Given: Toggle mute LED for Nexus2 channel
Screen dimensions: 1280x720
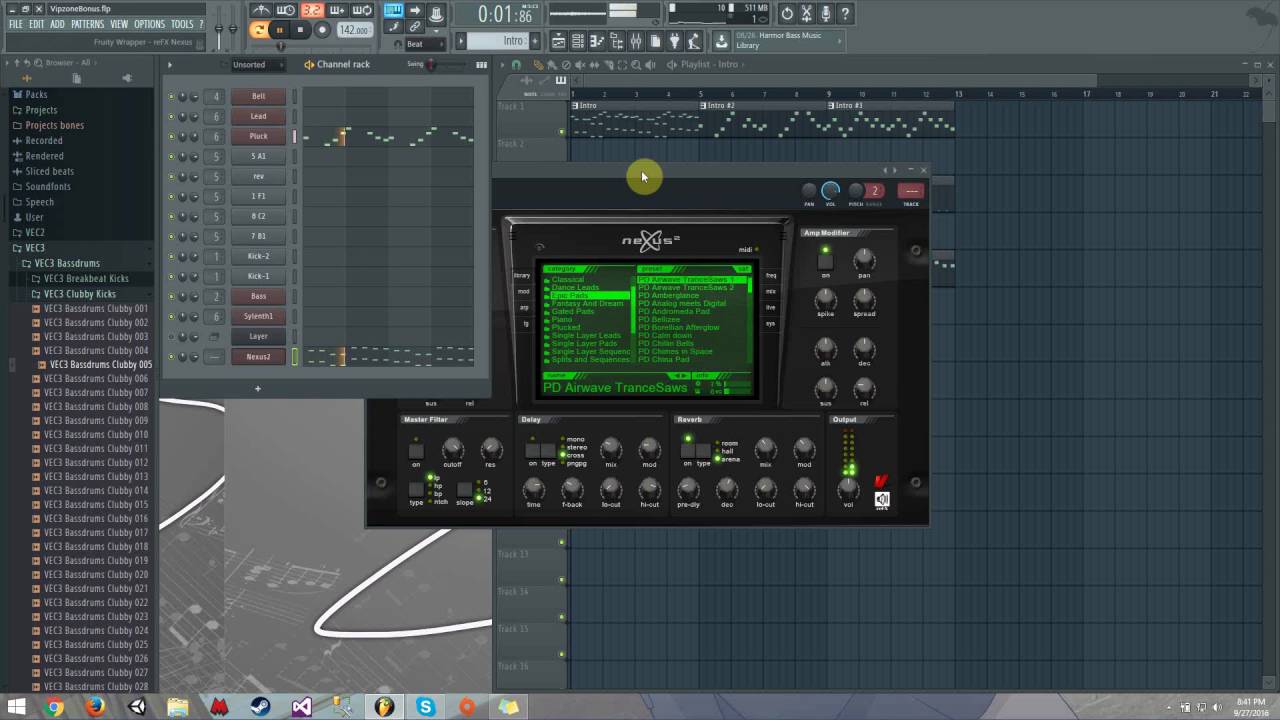Looking at the screenshot, I should 171,356.
